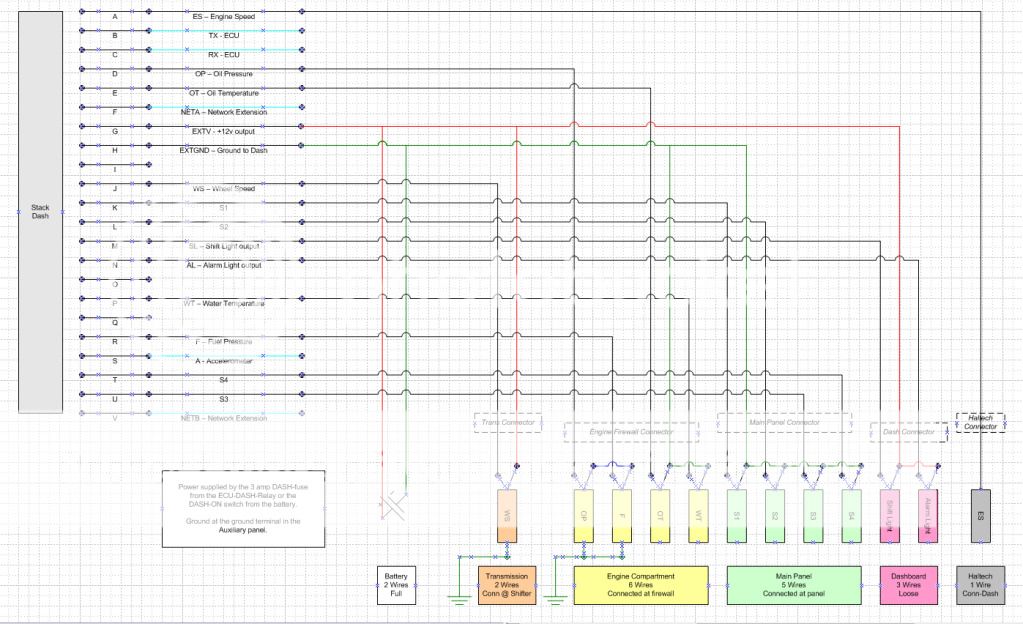
Task: Select pin letter R
Action: point(115,341)
